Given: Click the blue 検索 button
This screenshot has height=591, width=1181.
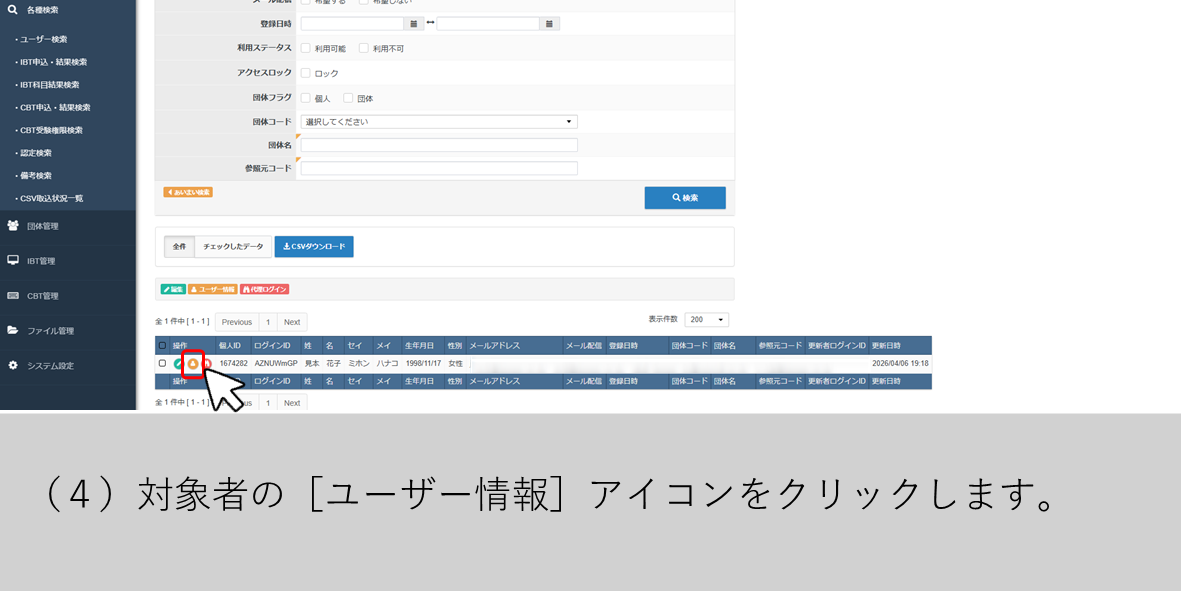Looking at the screenshot, I should 685,198.
